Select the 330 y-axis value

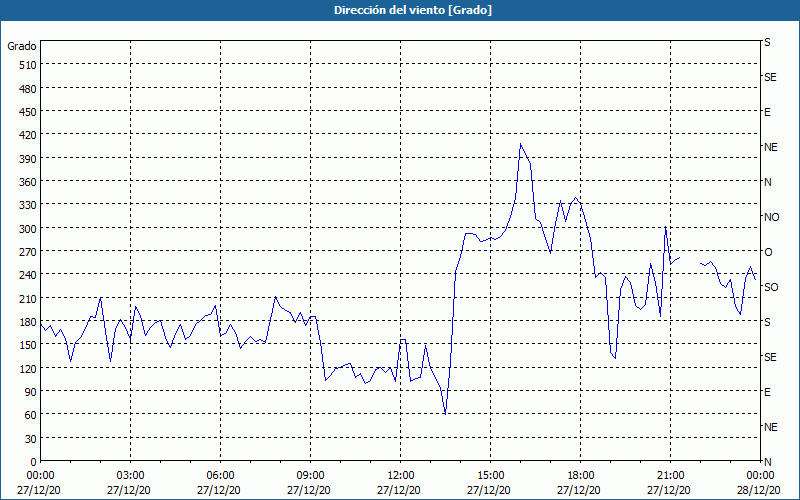(x=28, y=205)
